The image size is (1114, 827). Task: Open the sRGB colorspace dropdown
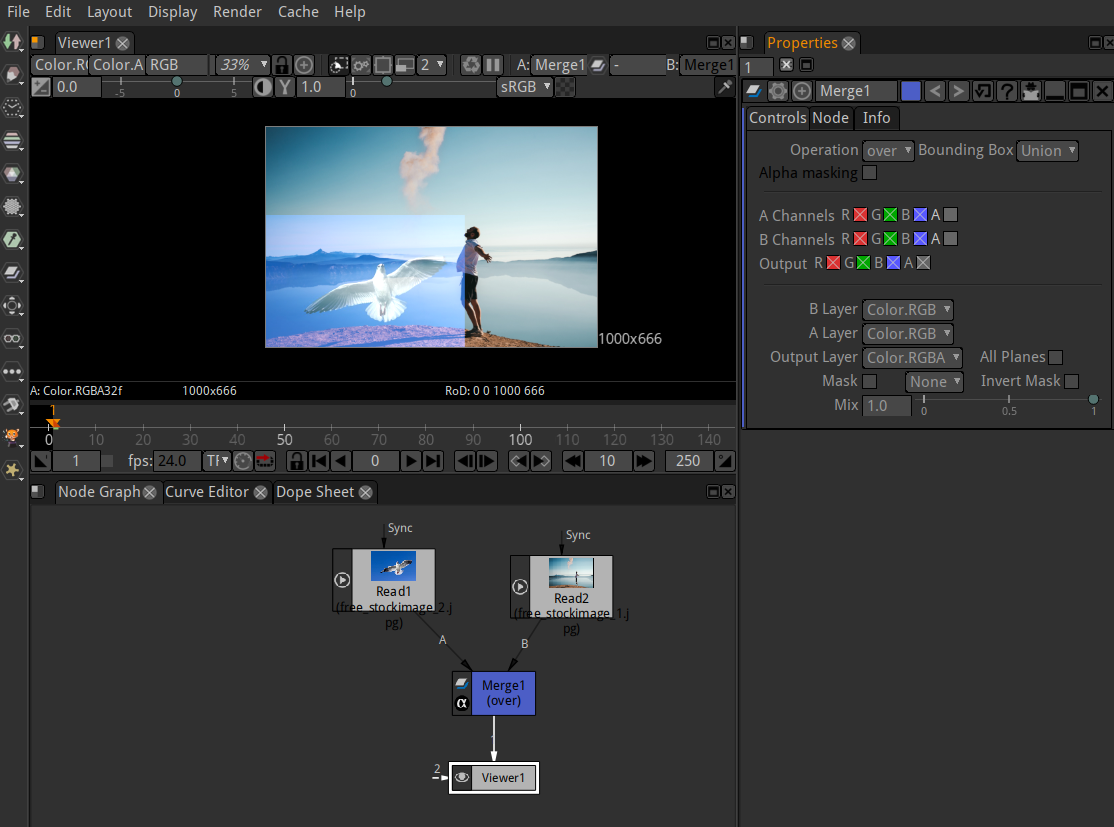point(524,87)
